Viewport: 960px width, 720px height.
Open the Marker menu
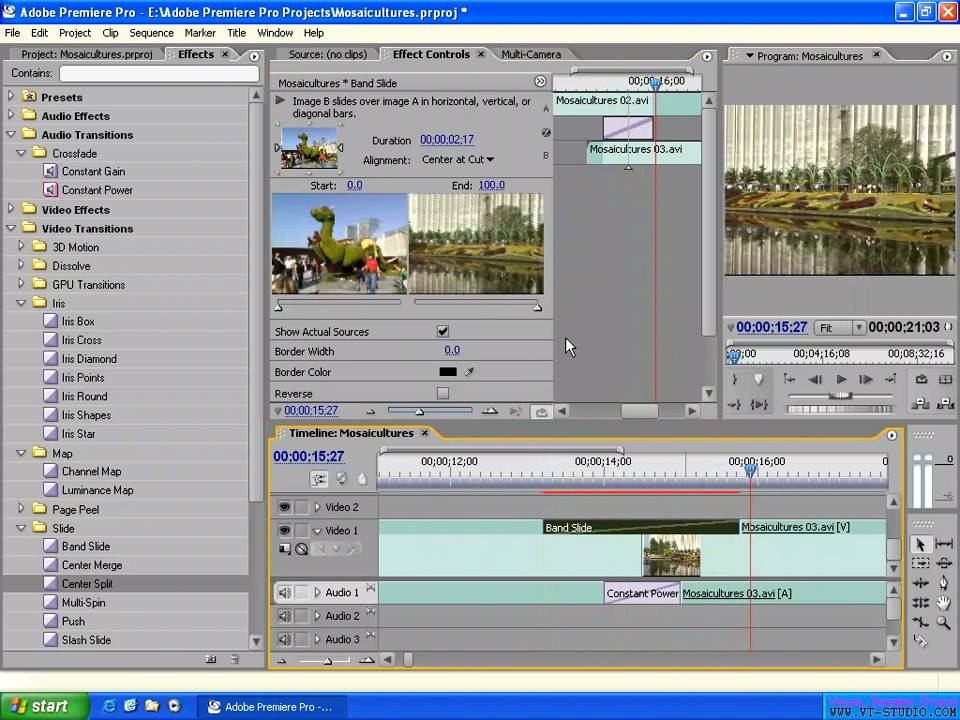[200, 33]
